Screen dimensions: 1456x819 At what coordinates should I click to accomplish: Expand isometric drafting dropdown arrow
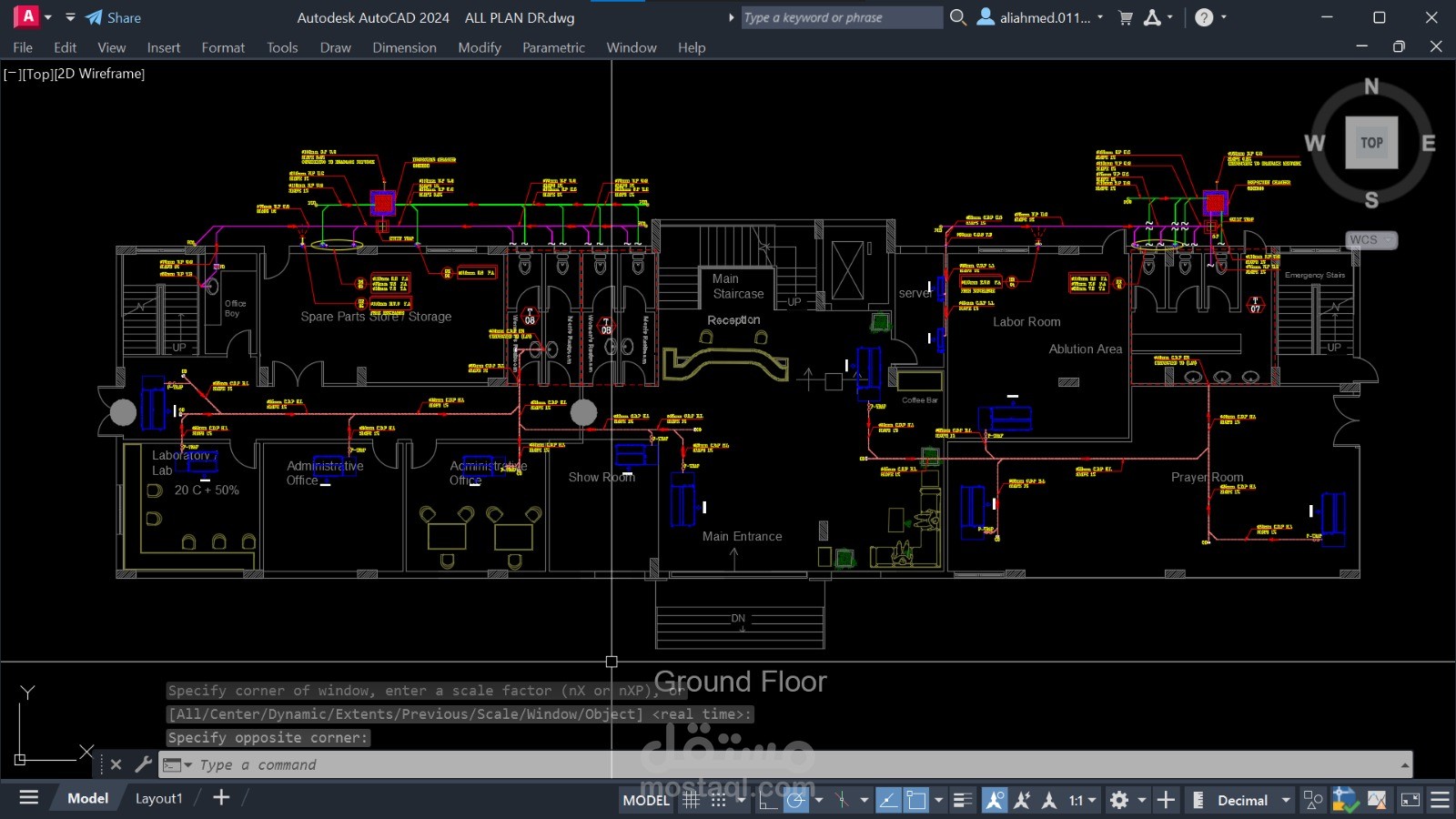tap(864, 800)
